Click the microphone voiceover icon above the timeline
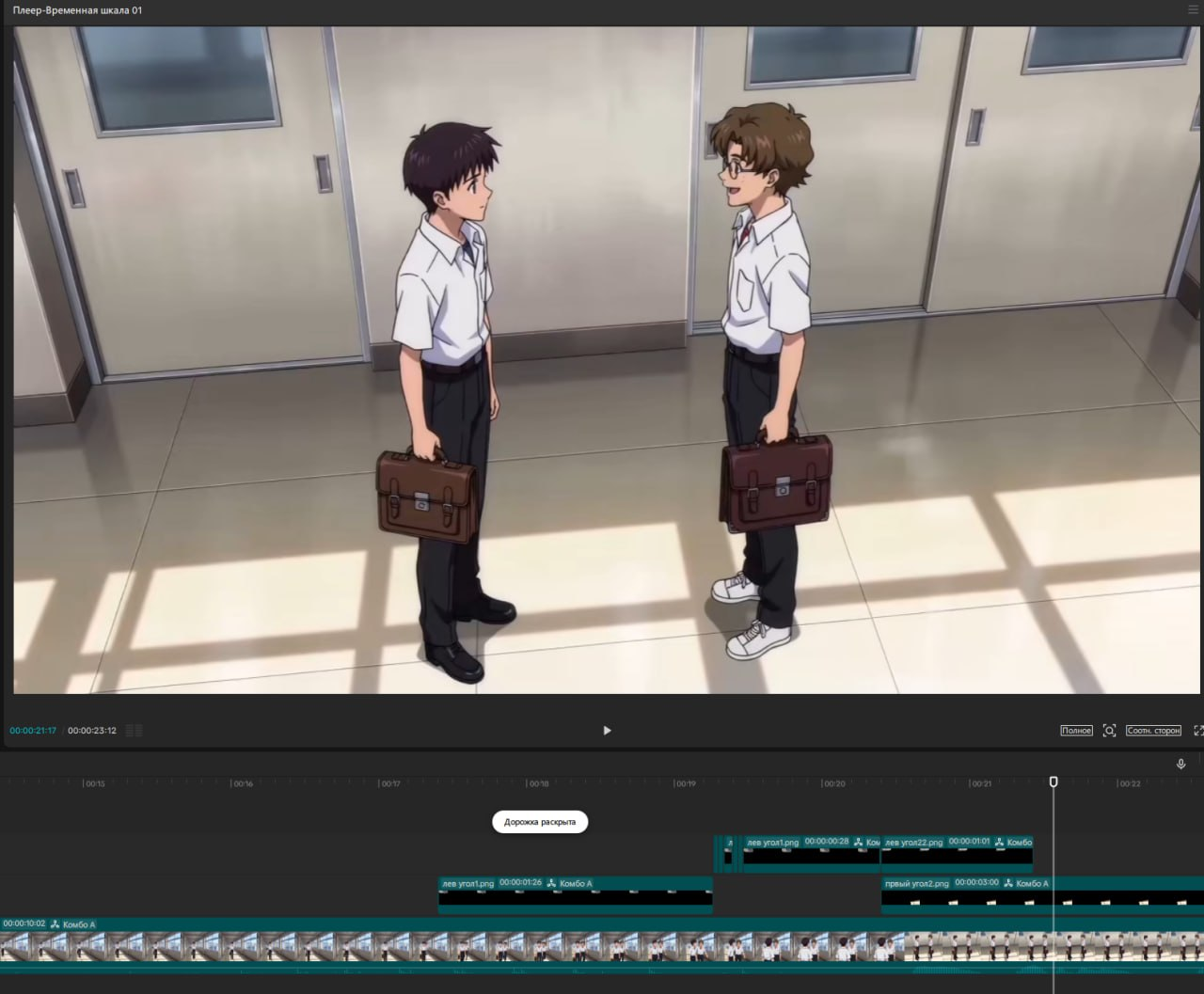This screenshot has height=994, width=1204. (1181, 764)
